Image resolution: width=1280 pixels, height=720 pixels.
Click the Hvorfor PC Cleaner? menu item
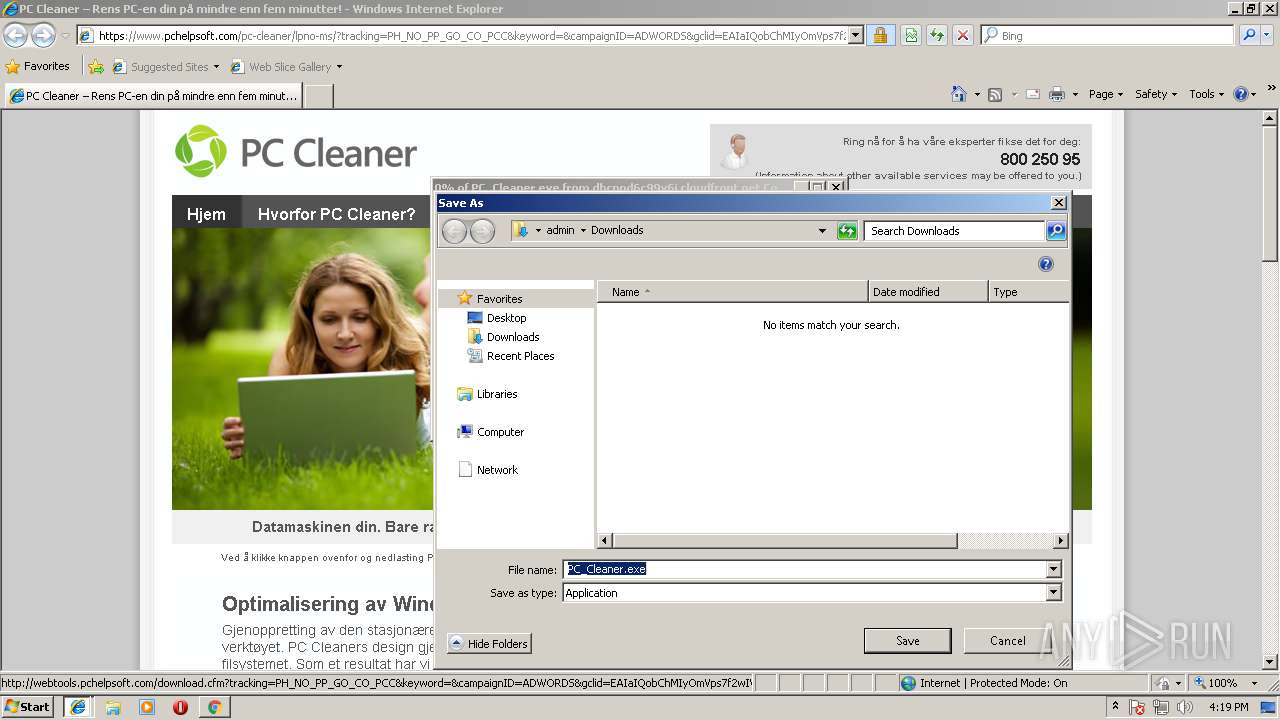[x=336, y=214]
